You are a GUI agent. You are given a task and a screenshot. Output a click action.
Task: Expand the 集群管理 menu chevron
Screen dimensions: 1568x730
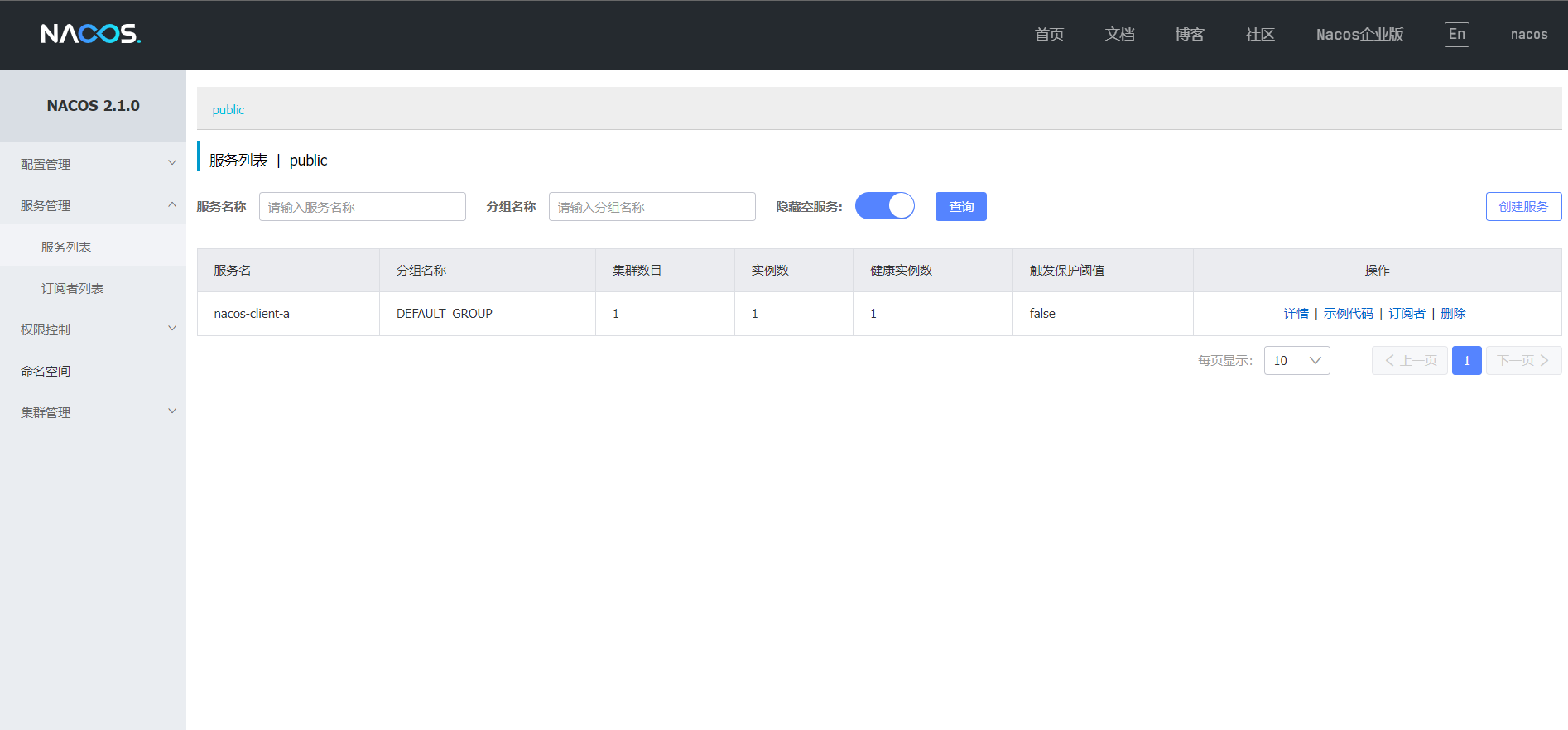172,411
